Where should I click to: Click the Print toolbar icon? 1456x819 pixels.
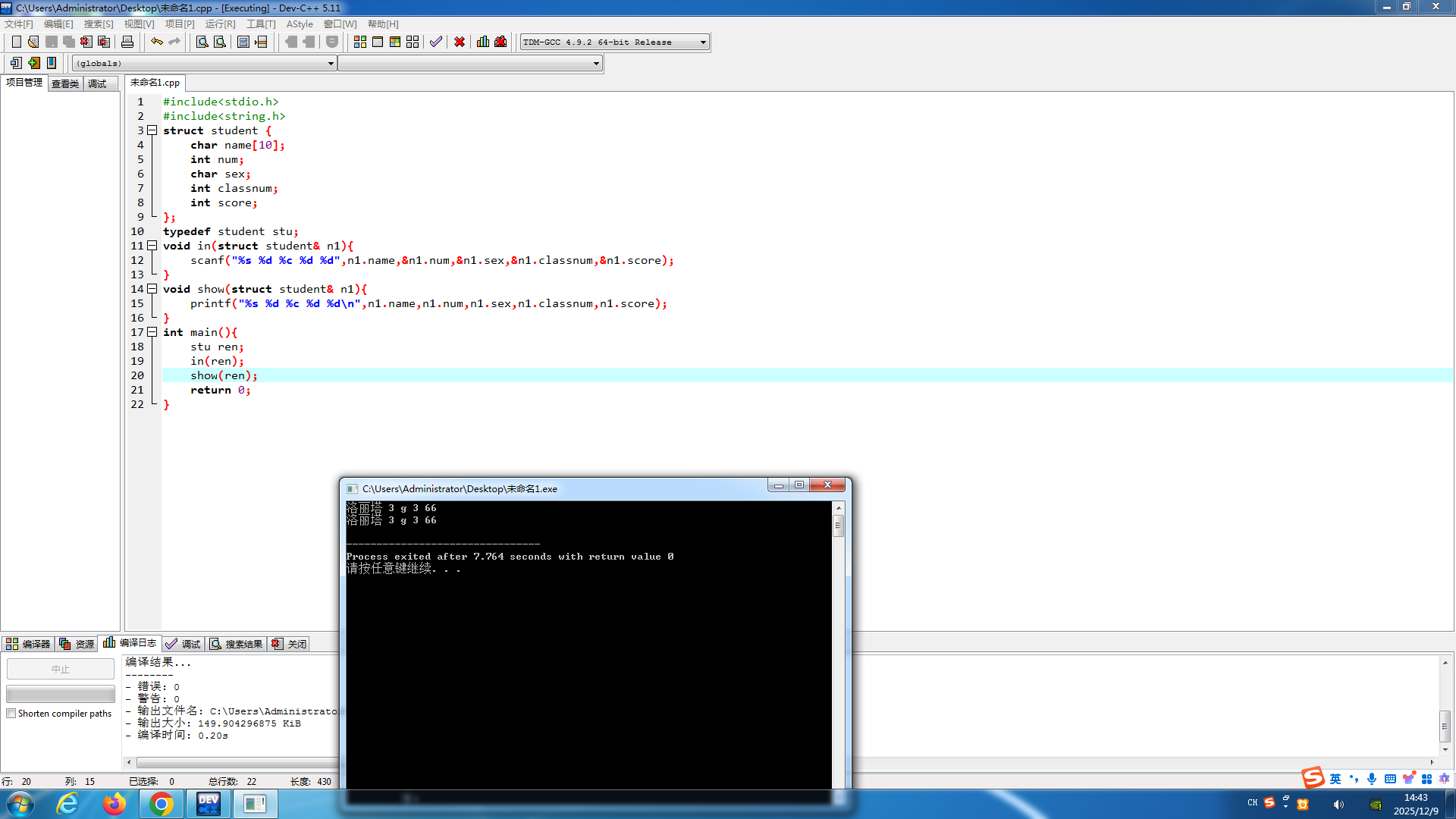[x=127, y=42]
